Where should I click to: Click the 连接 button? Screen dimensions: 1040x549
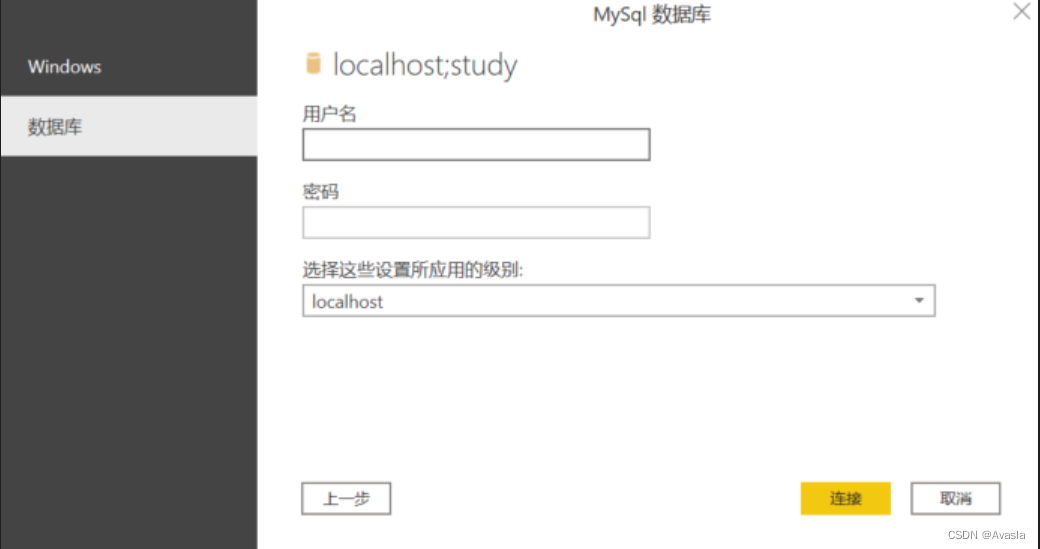846,499
